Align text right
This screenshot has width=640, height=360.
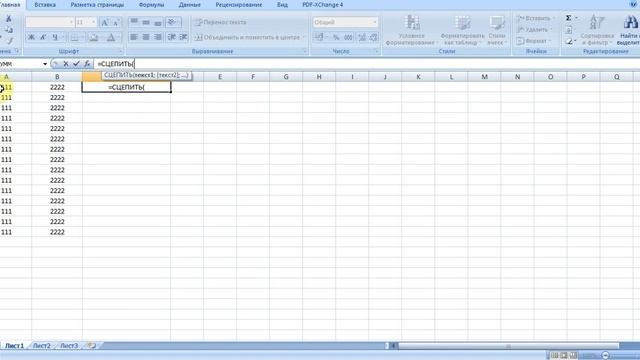[x=158, y=37]
